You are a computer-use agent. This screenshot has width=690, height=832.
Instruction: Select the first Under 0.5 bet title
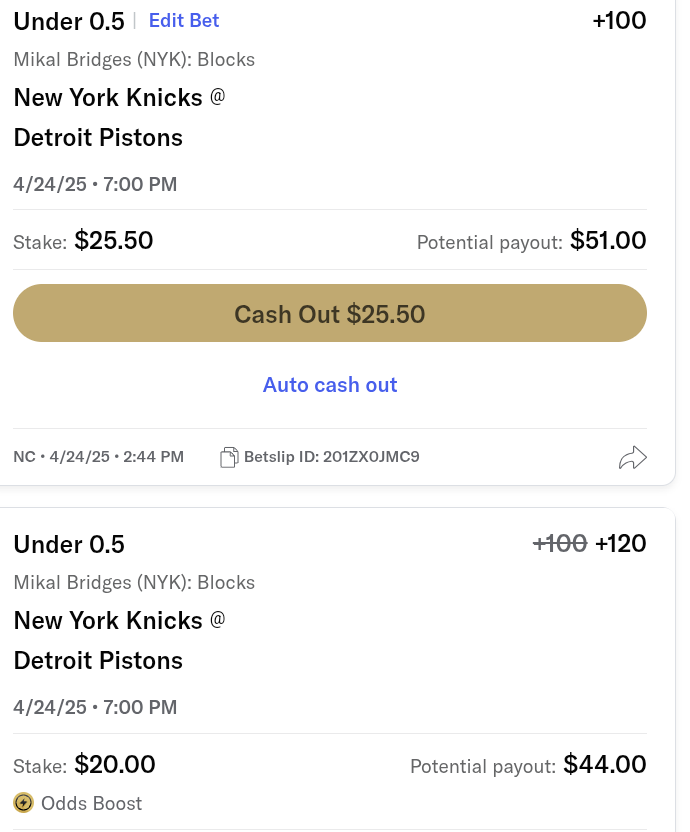[x=69, y=22]
